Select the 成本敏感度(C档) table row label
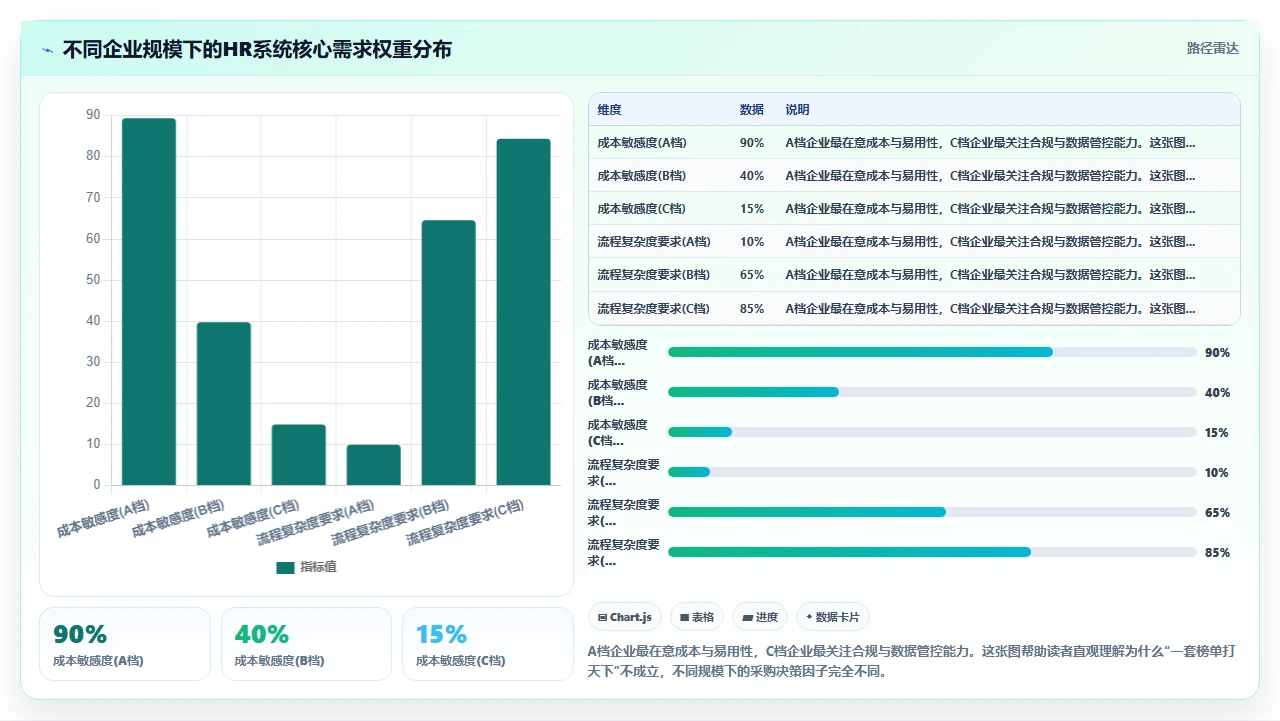The height and width of the screenshot is (721, 1280). tap(642, 209)
